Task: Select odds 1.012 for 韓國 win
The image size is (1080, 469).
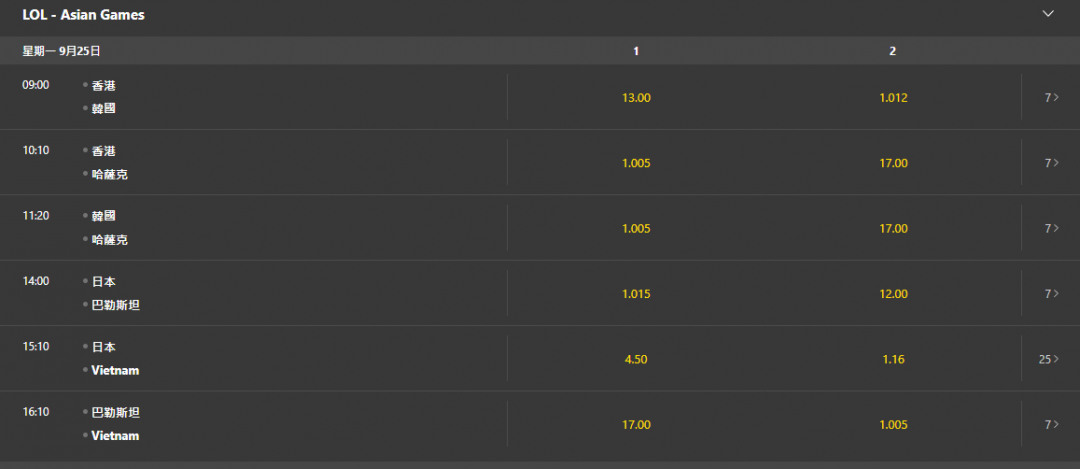Action: click(x=893, y=97)
